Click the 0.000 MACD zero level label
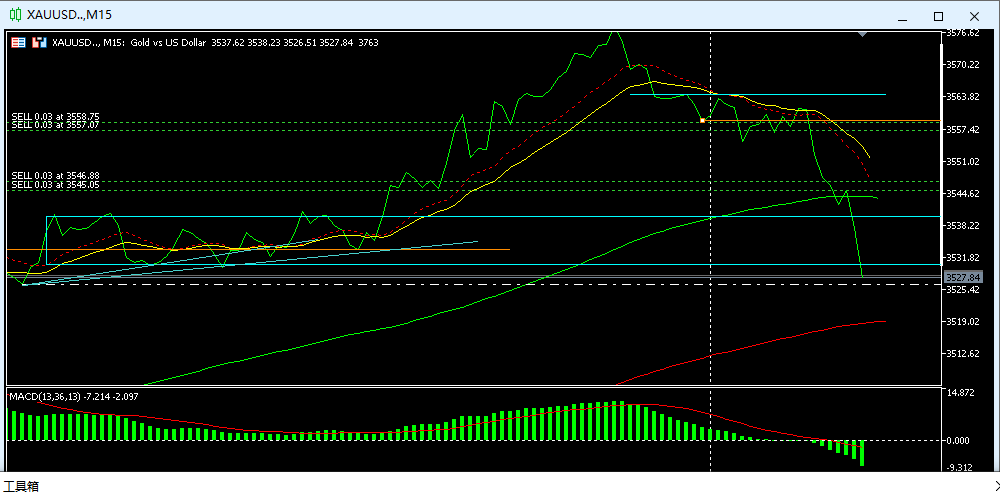Viewport: 1000px width, 500px height. click(960, 440)
